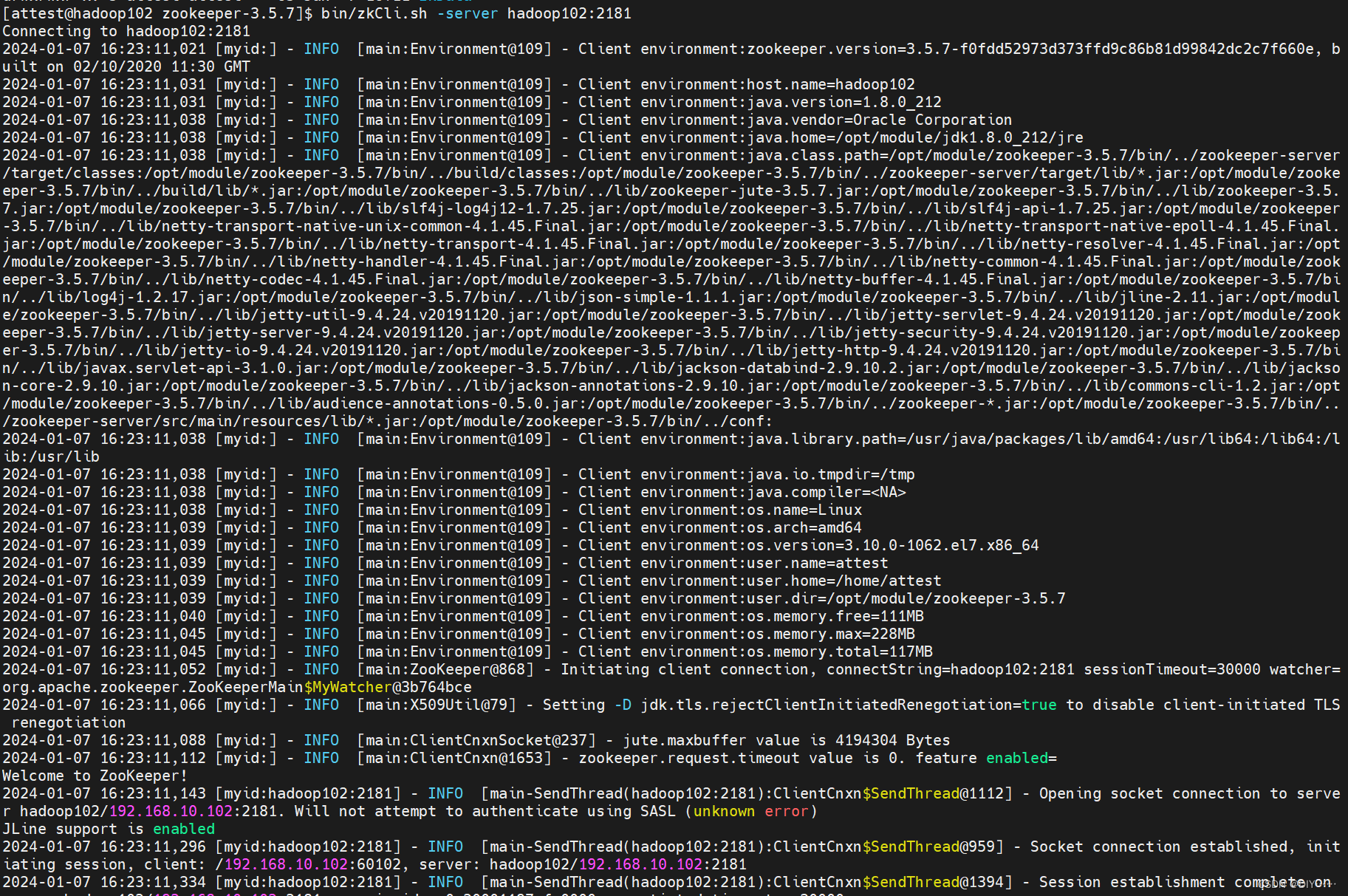1348x896 pixels.
Task: Click the '[attest@hadoop102 zookeeper-3.5.7]$' shell prompt
Action: pyautogui.click(x=157, y=13)
